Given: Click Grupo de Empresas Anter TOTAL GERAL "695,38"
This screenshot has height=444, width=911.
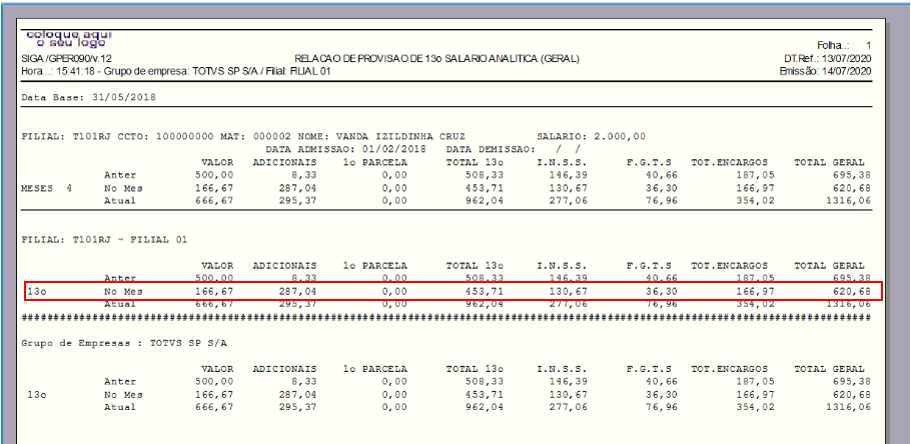Looking at the screenshot, I should click(852, 382).
